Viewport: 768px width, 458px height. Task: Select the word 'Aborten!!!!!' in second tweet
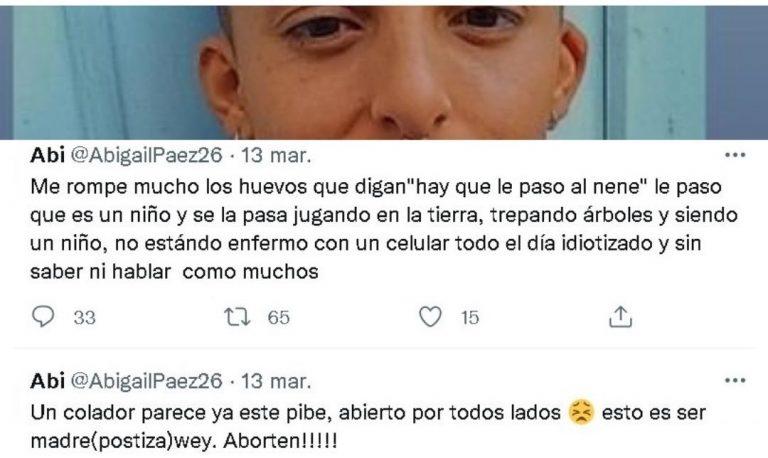[280, 441]
